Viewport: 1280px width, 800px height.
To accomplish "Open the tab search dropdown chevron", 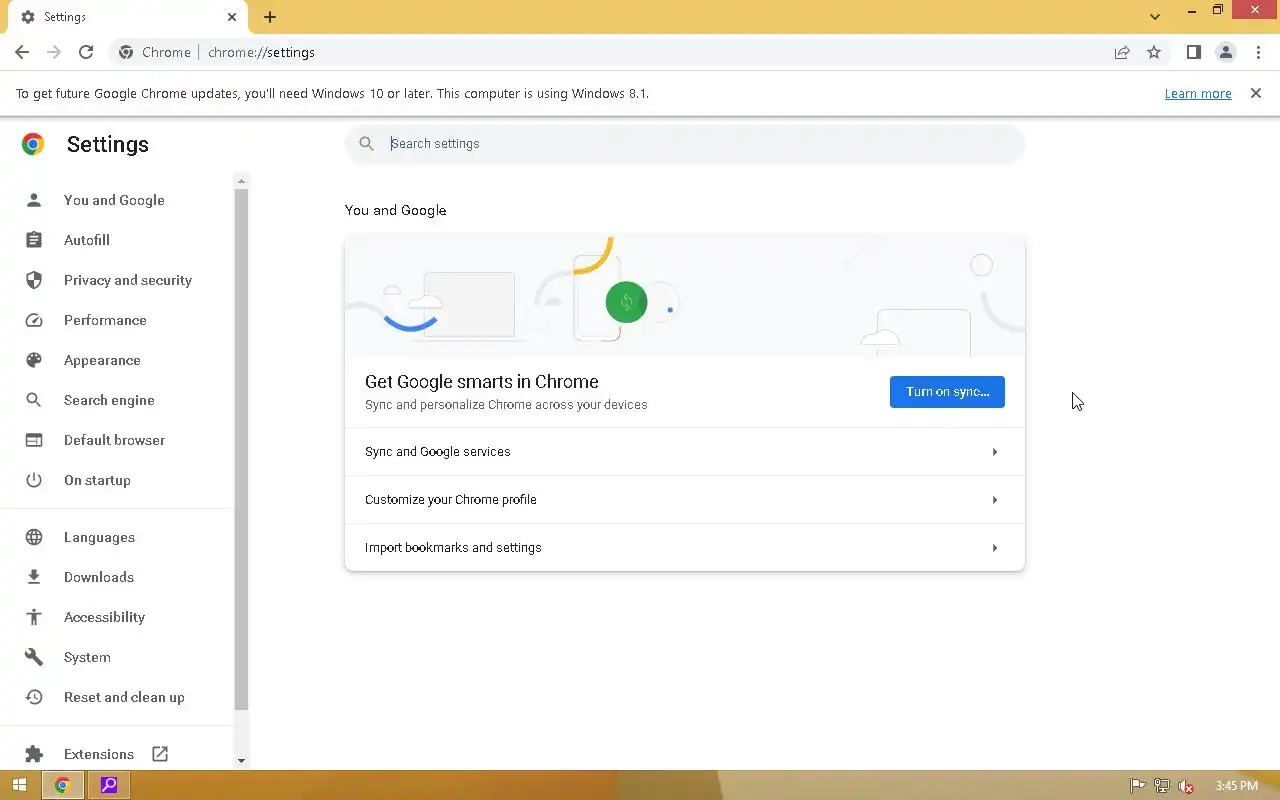I will click(1155, 17).
